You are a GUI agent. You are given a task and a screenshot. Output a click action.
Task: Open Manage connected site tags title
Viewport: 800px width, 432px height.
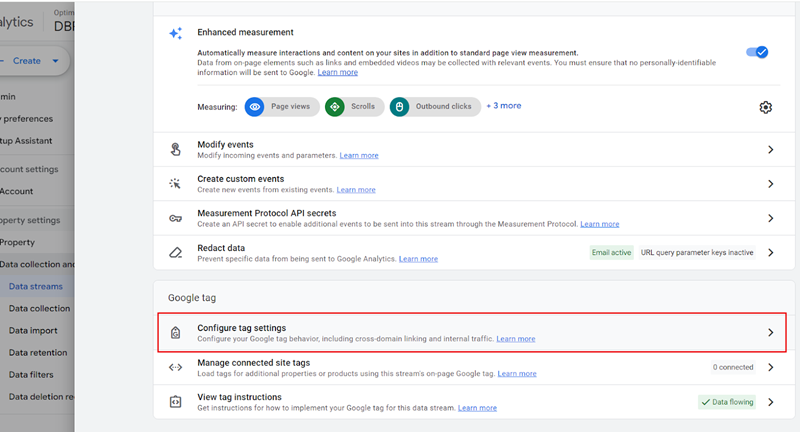point(254,363)
